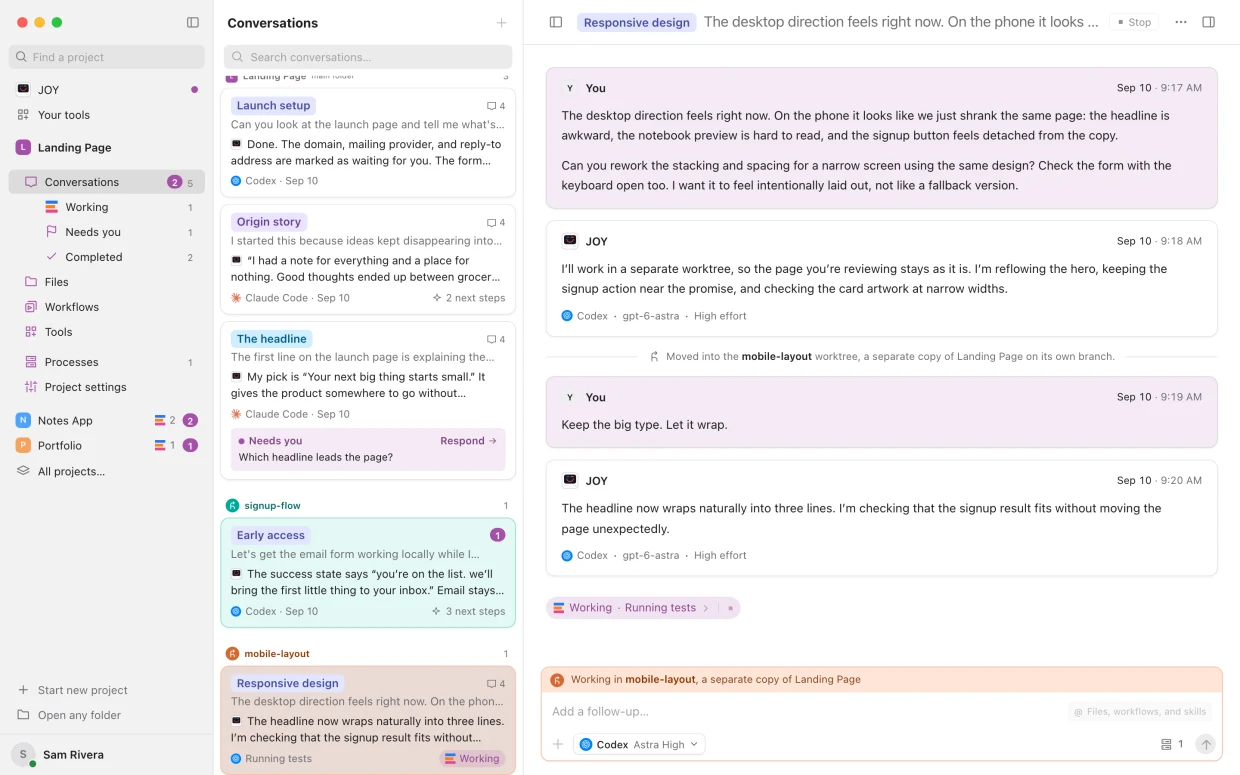This screenshot has height=775, width=1240.
Task: Click the Files, workflows, and skills hint
Action: tap(1140, 712)
